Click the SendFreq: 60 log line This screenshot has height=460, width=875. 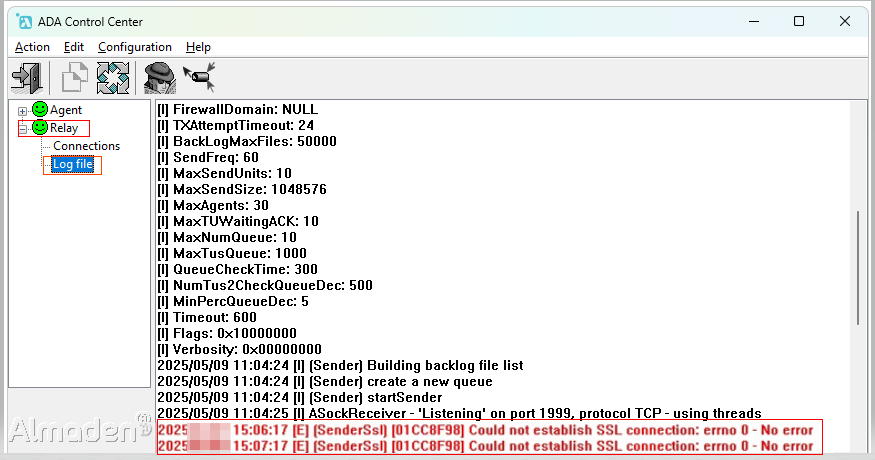click(x=208, y=157)
